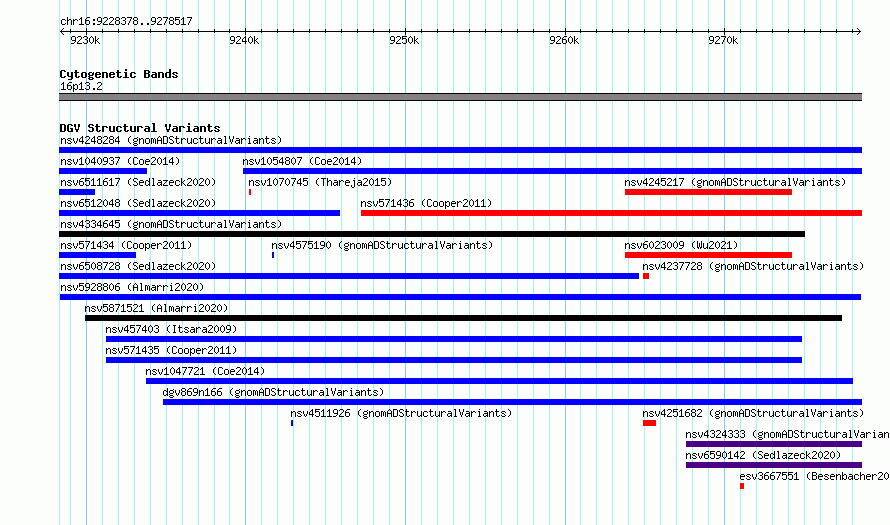Screen dimensions: 890x525
Task: Open nsv4245217 gnomADStructuralVariants label
Action: pos(735,182)
